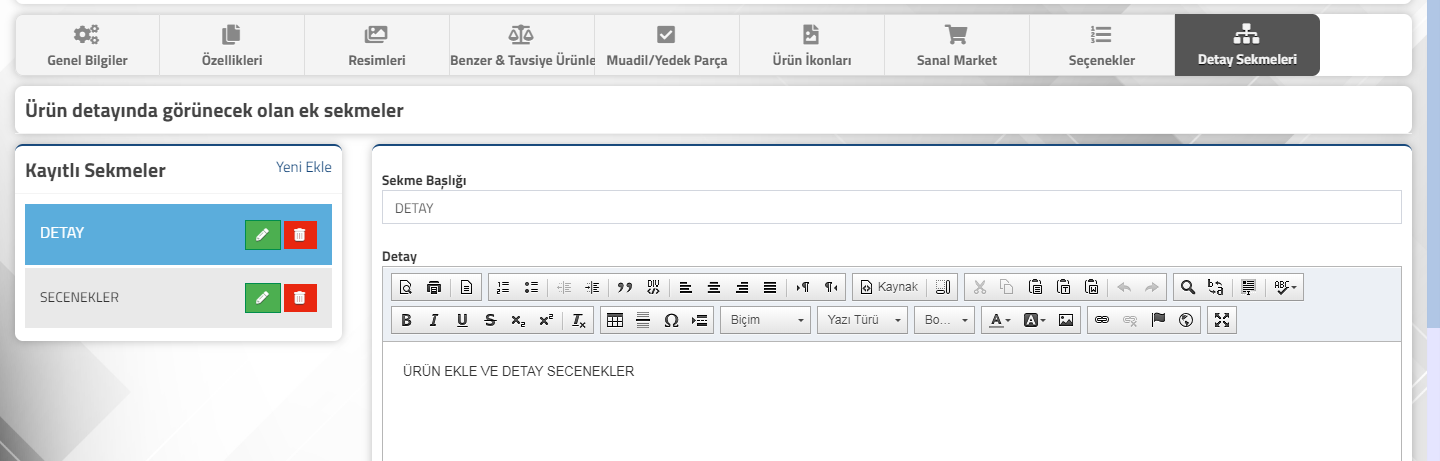This screenshot has height=461, width=1440.
Task: Edit the DETAY tab with green pencil
Action: [263, 234]
